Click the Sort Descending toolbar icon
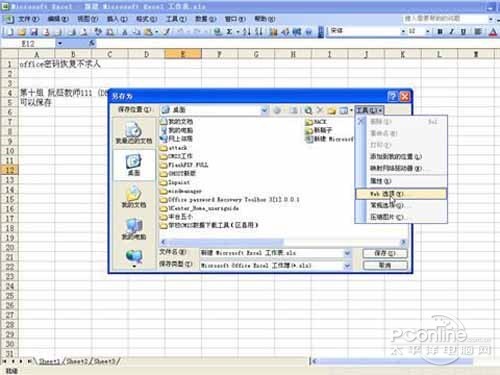The height and width of the screenshot is (375, 500). [259, 32]
